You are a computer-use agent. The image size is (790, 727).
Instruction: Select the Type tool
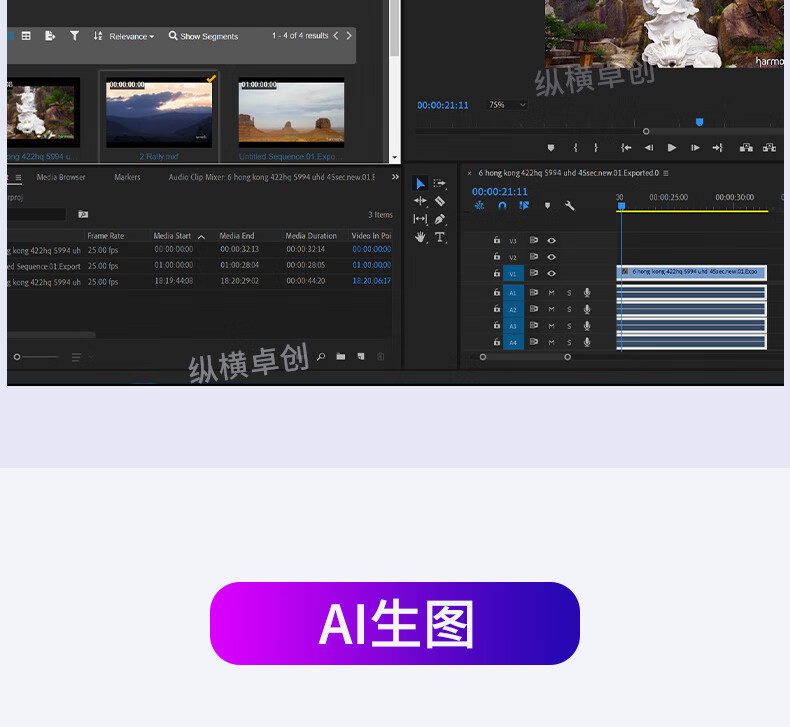(440, 237)
